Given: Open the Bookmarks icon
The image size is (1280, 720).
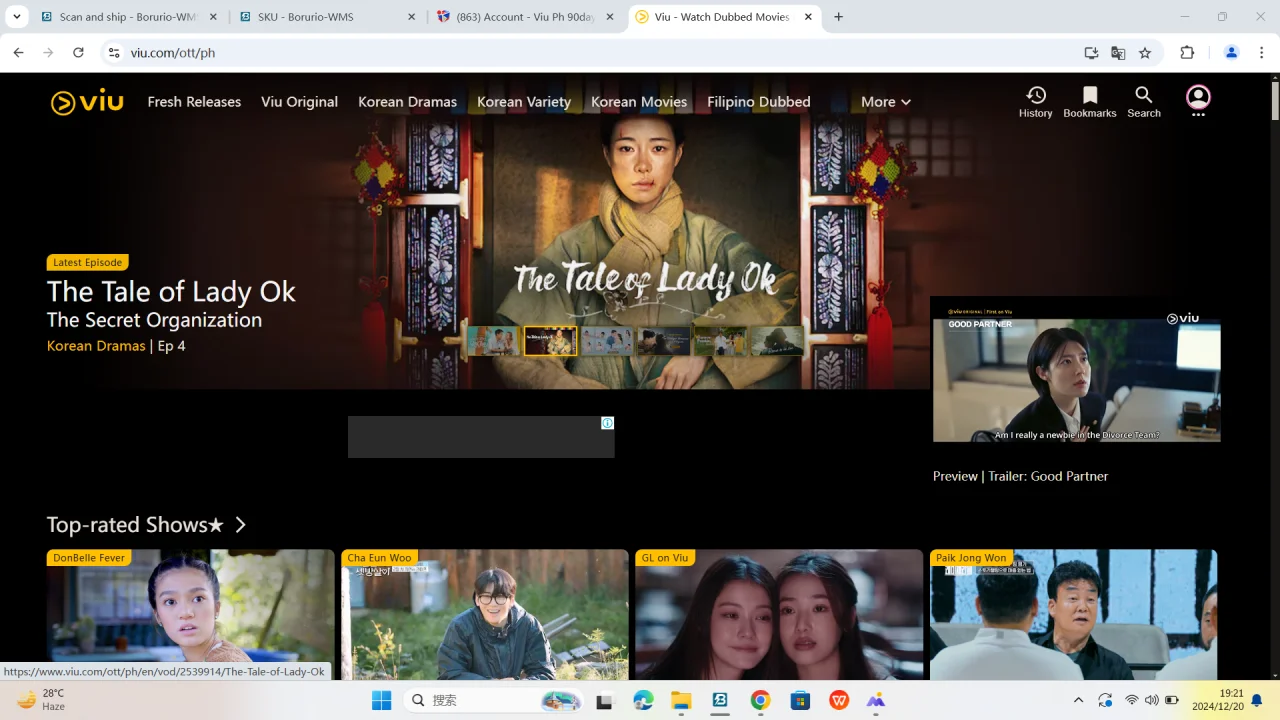Looking at the screenshot, I should click(1090, 101).
